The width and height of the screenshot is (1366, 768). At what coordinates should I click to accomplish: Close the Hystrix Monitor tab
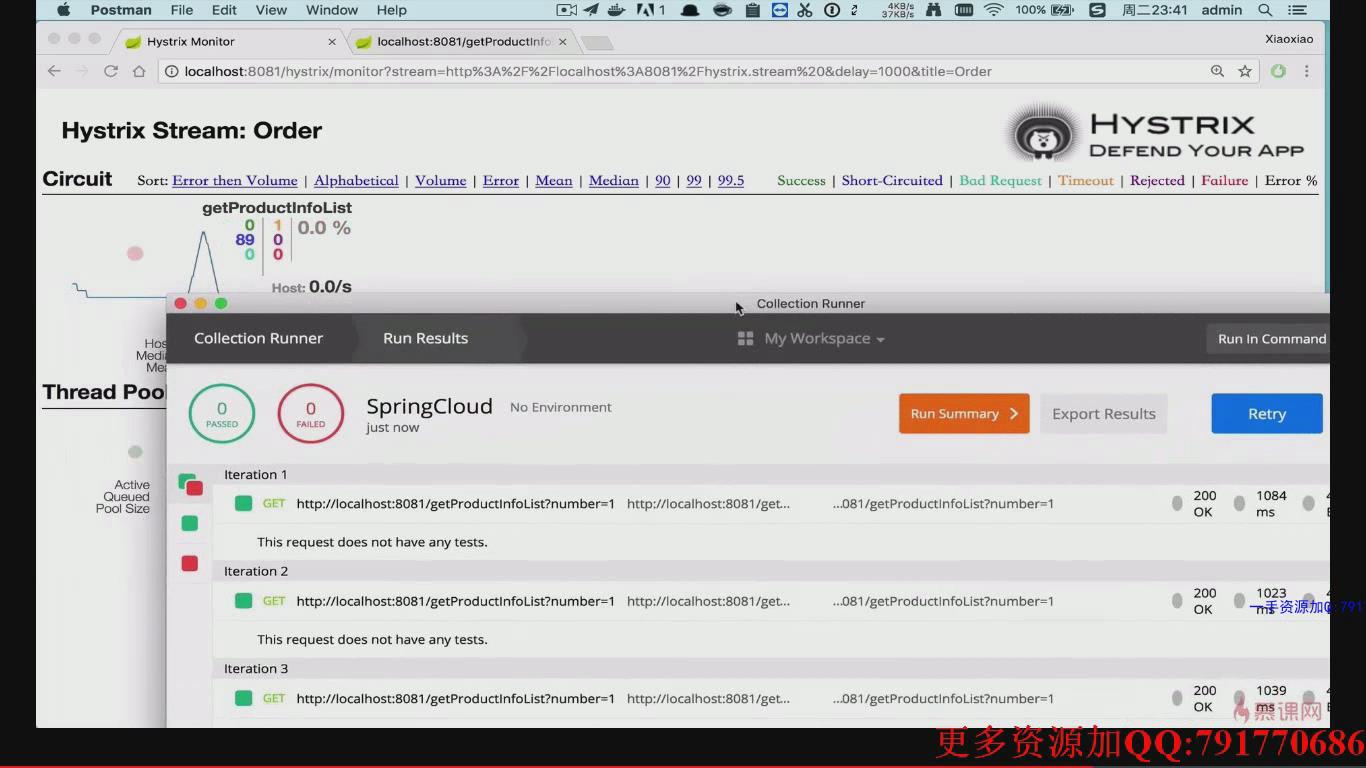click(x=332, y=42)
